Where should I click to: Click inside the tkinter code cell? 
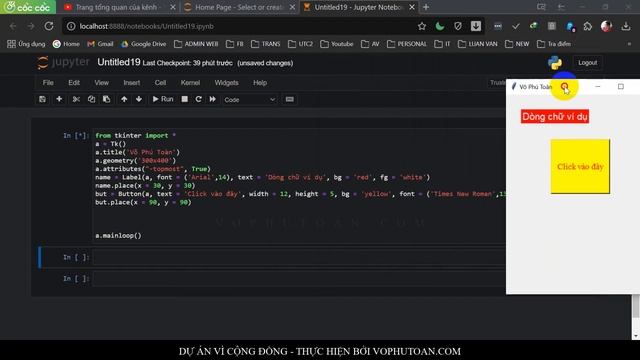[299, 186]
